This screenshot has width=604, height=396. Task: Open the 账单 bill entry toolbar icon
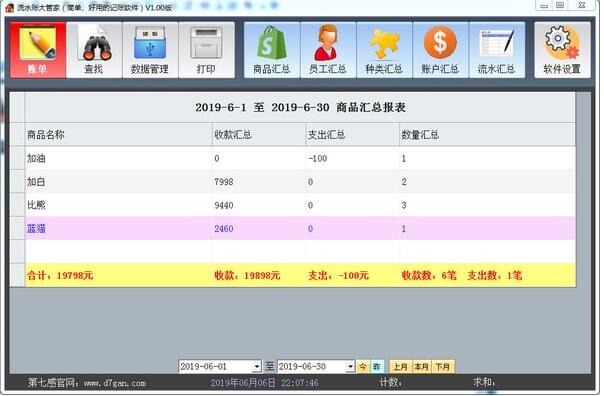38,50
